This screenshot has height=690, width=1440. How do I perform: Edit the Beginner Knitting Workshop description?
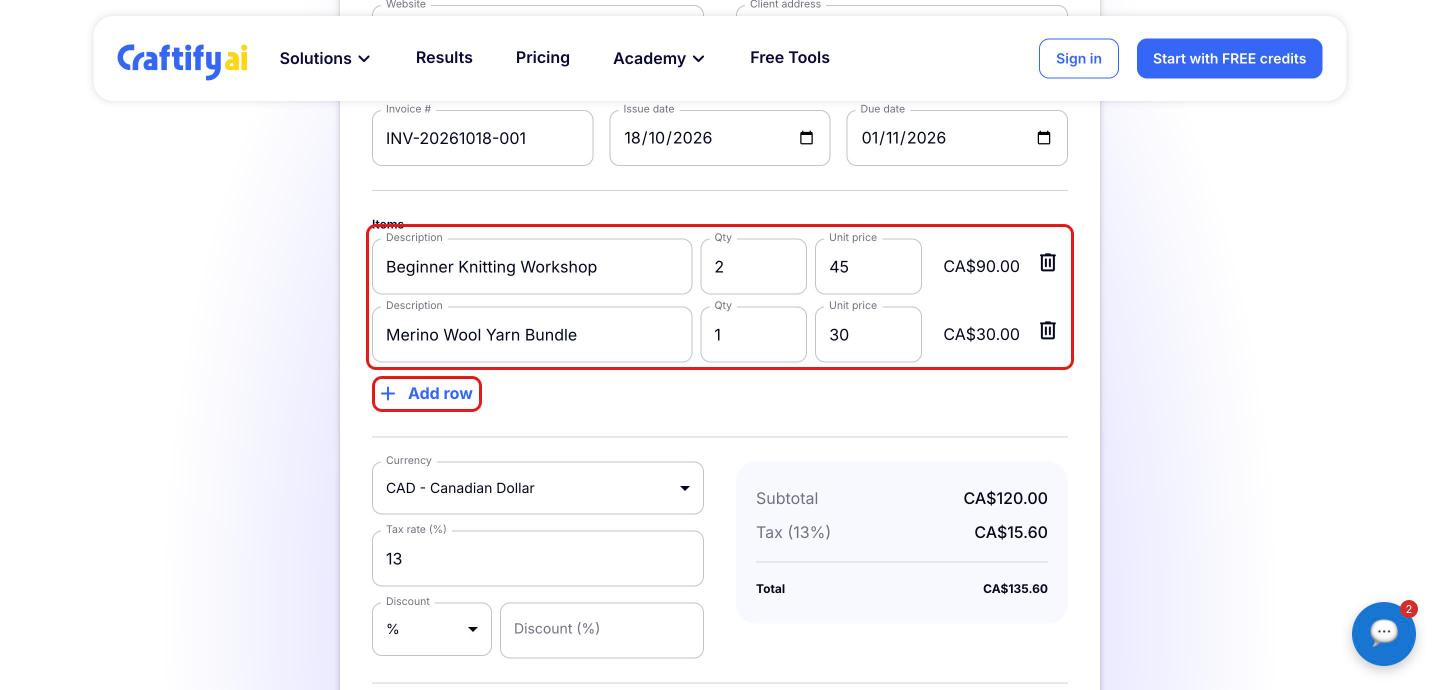[x=532, y=266]
